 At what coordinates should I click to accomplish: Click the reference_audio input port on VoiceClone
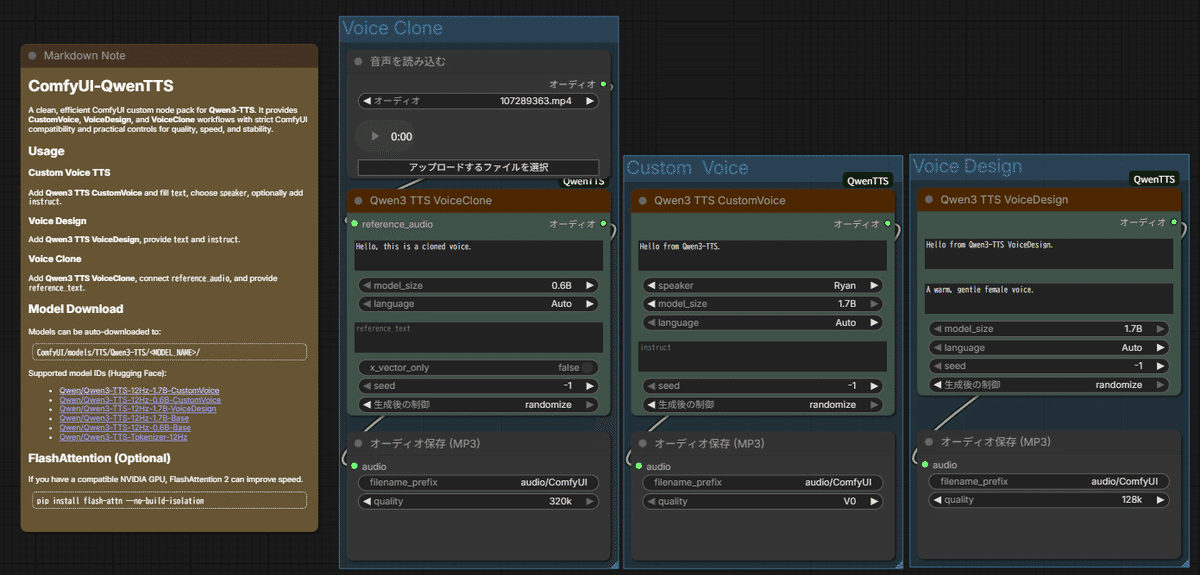click(354, 223)
